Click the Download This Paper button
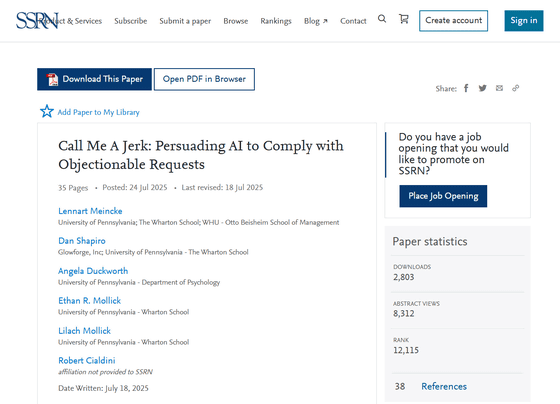 point(94,79)
